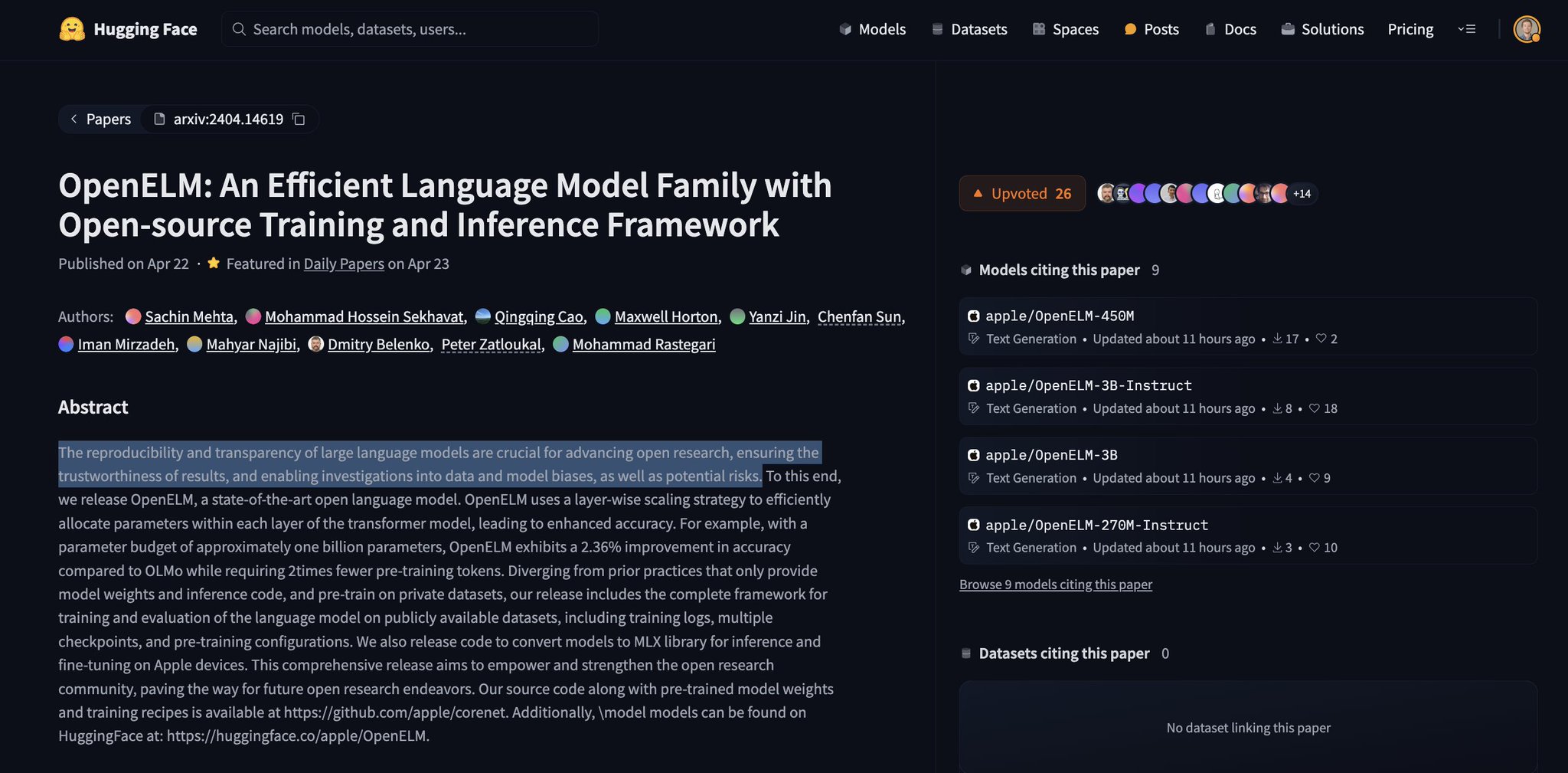Open the Spaces nav item
The image size is (1568, 773).
pos(1065,29)
